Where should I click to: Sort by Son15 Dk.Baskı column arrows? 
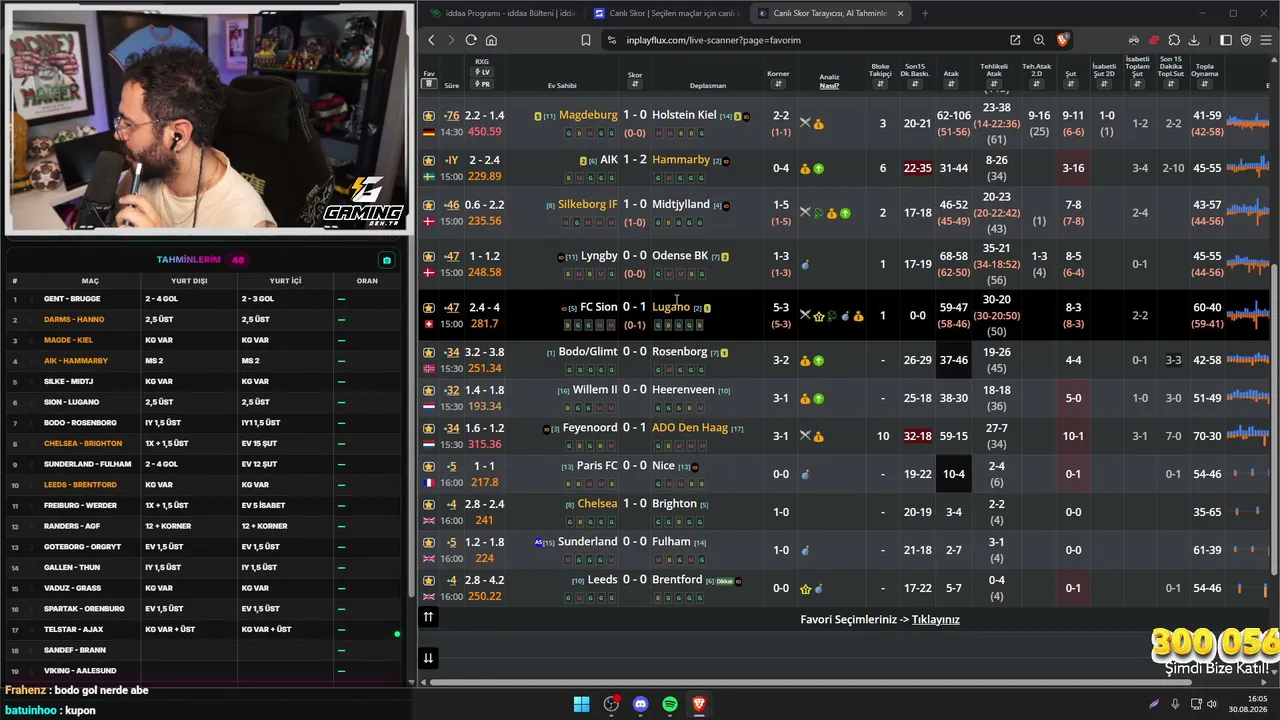pos(915,85)
